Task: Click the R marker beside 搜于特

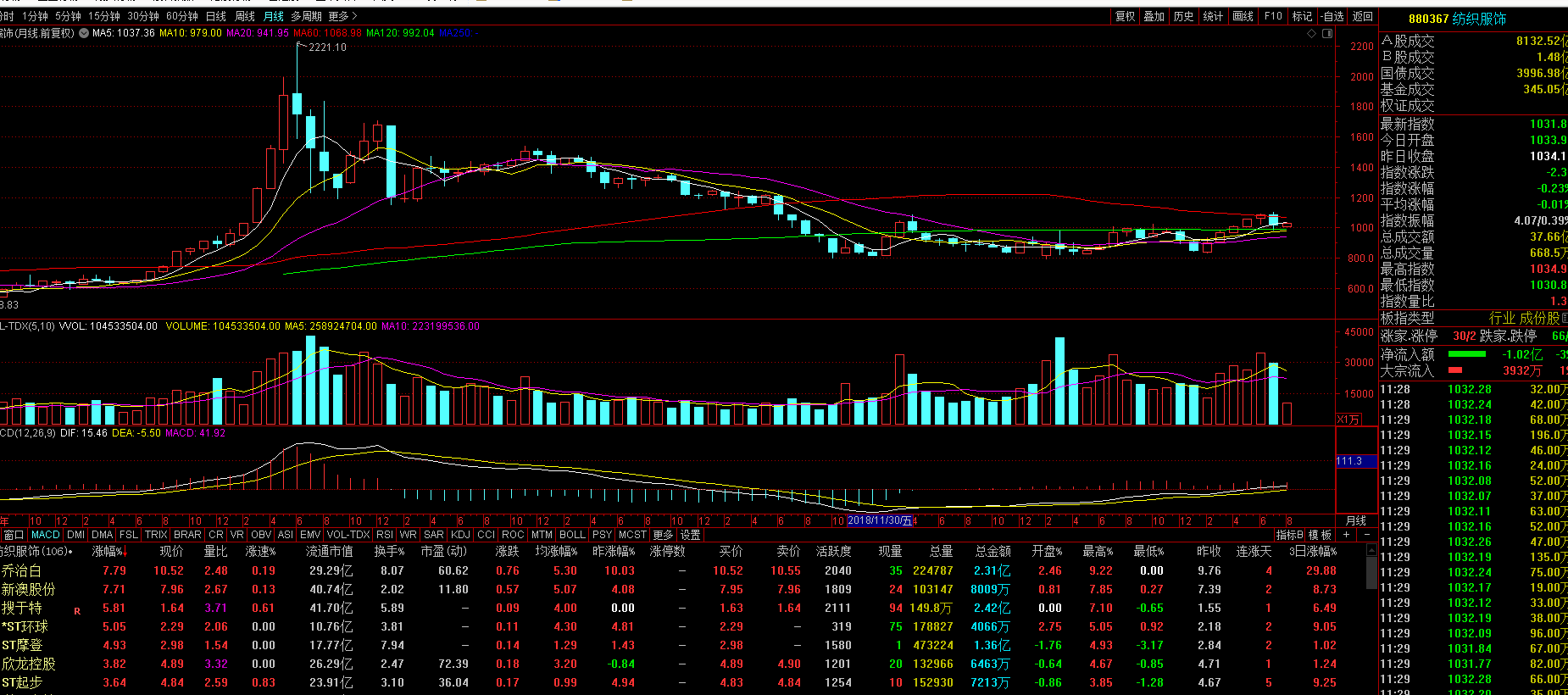Action: pyautogui.click(x=77, y=611)
